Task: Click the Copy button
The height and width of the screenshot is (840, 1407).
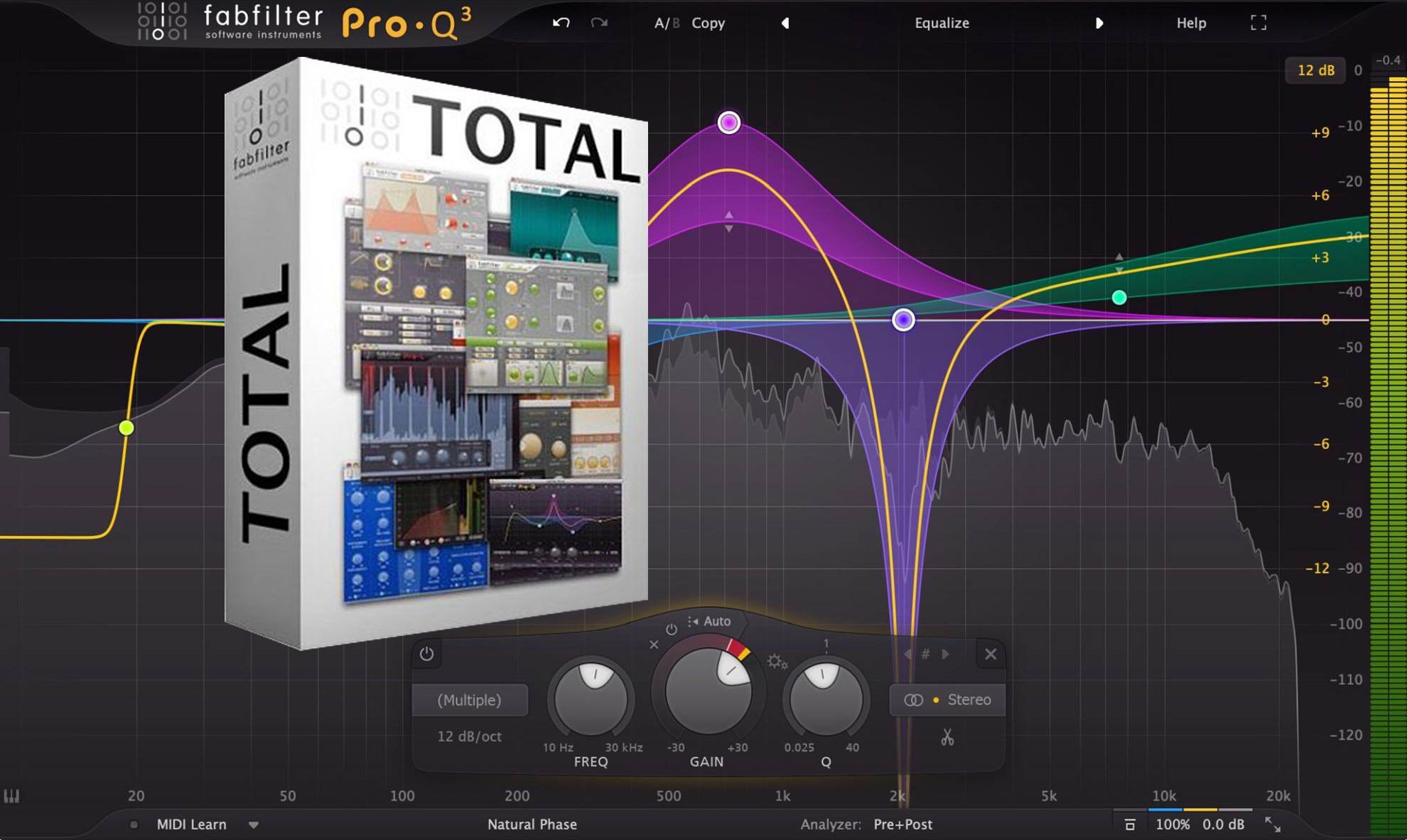Action: click(708, 23)
